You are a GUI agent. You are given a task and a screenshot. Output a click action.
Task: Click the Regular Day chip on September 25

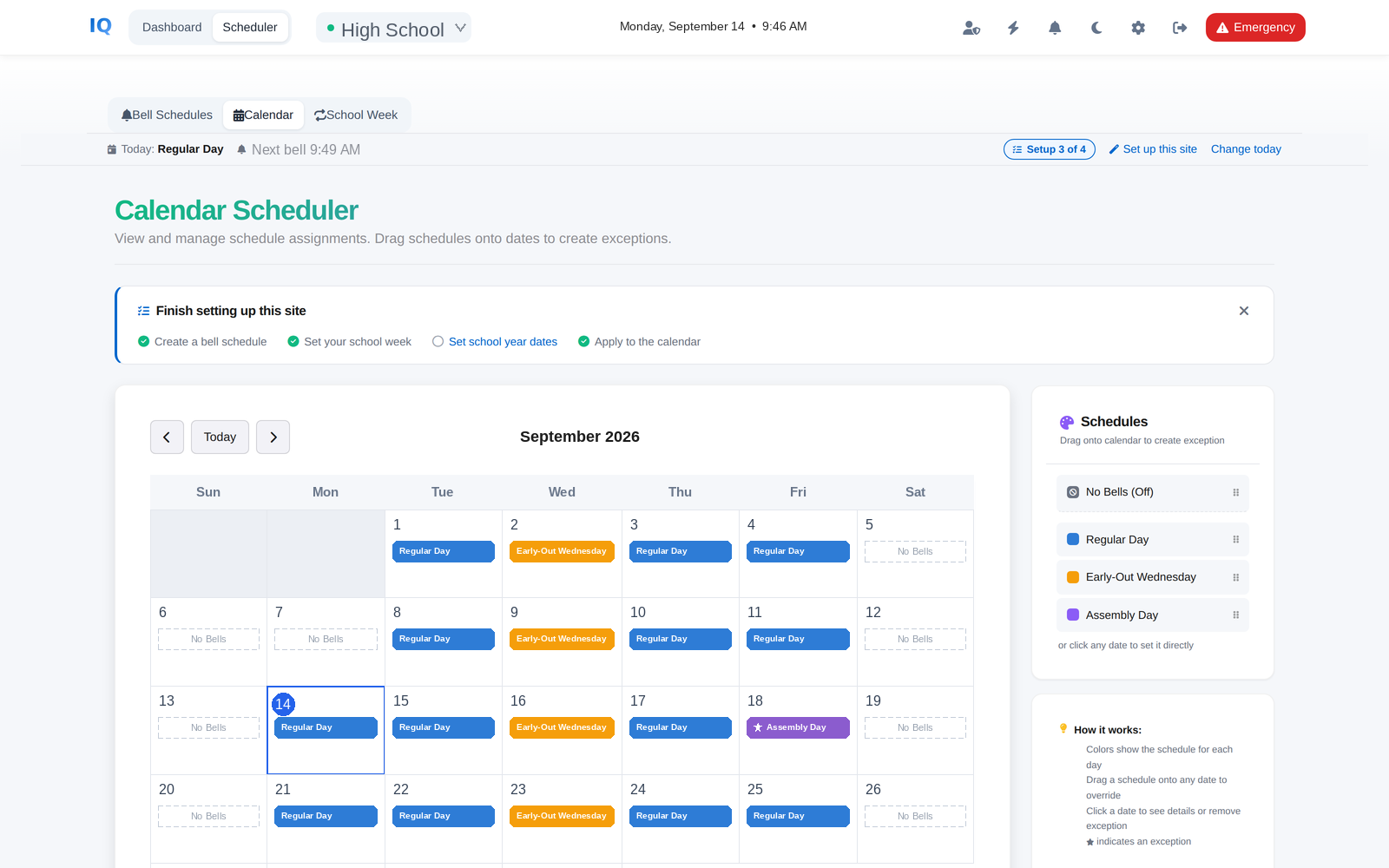pos(798,816)
